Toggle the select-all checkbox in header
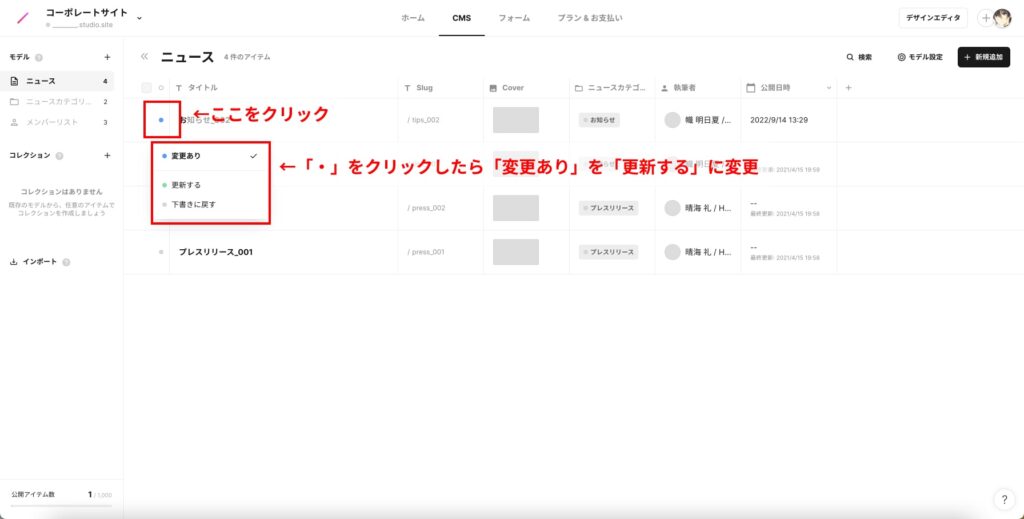 146,87
